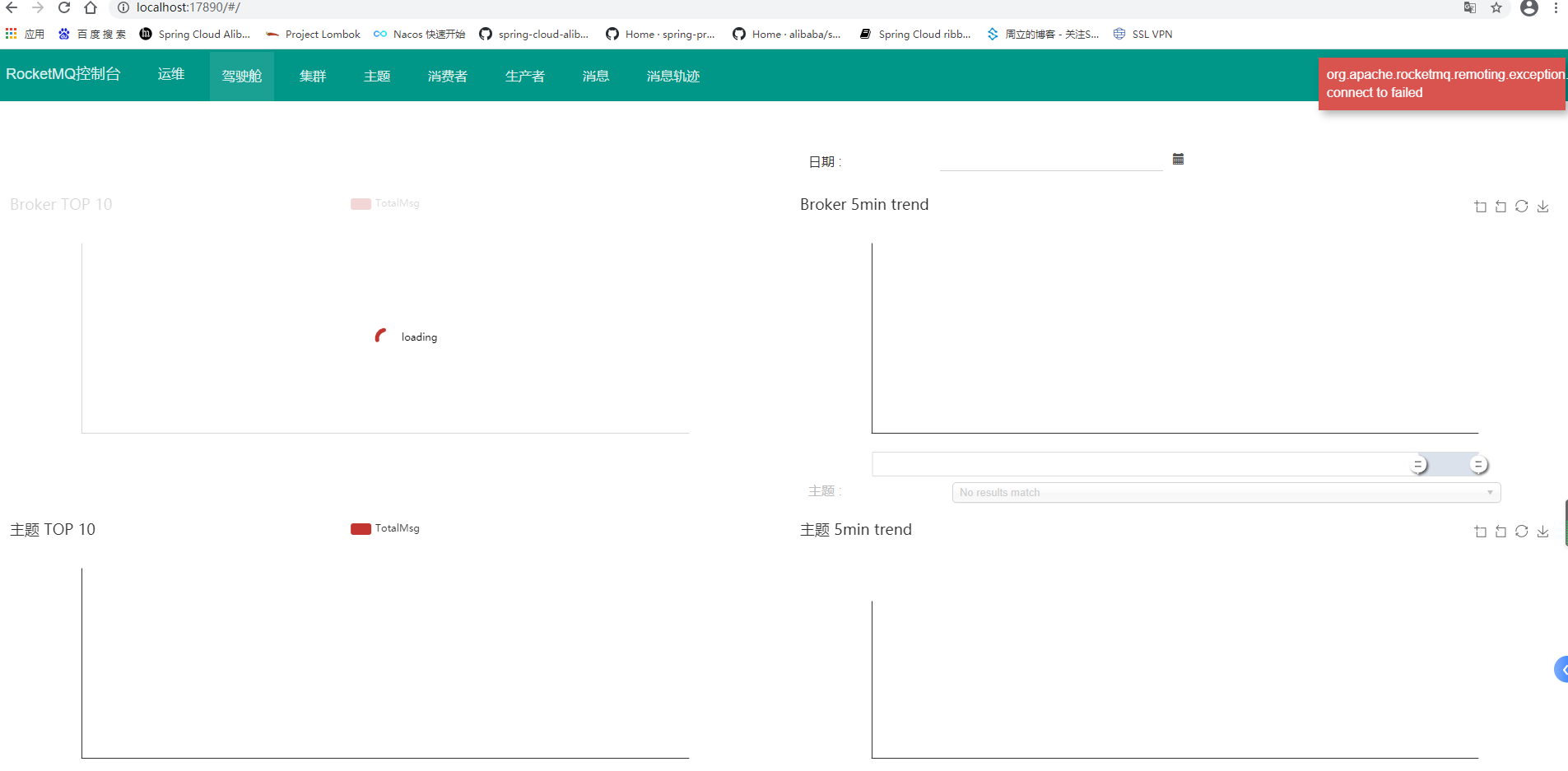The width and height of the screenshot is (1568, 771).
Task: Open the 应用 apps shortcut
Action: tap(25, 34)
